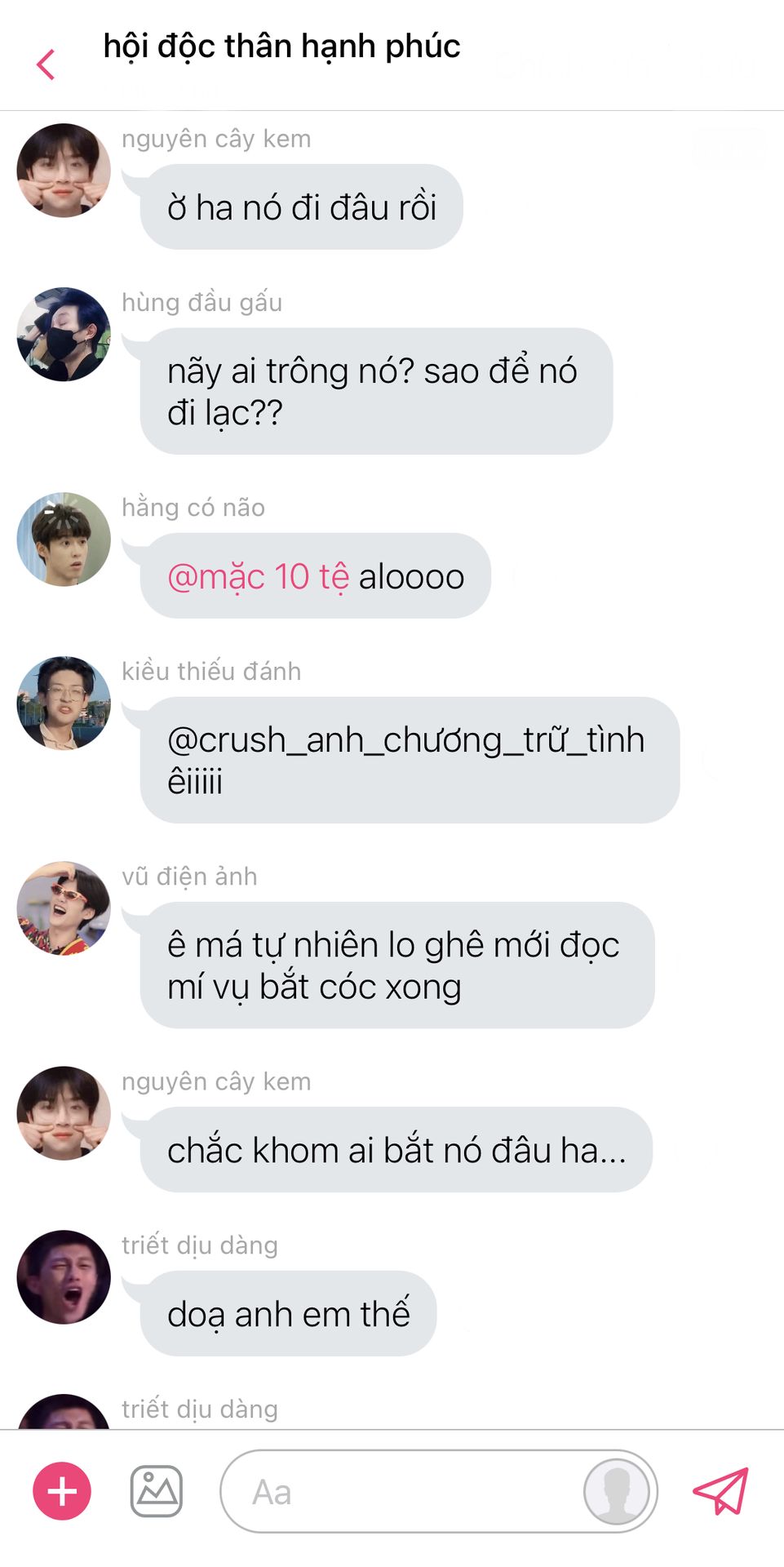This screenshot has height=1567, width=784.
Task: Open first nguyên cây kem avatar
Action: click(64, 170)
